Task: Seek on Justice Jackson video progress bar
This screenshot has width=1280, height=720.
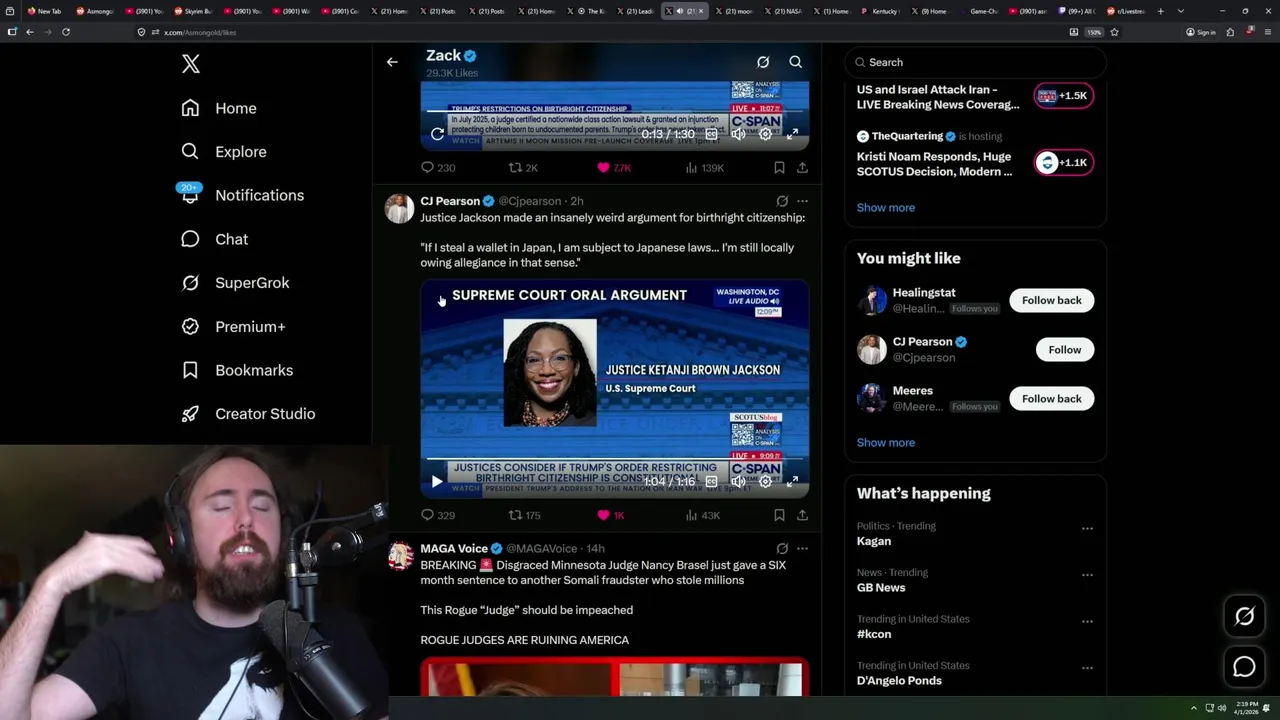Action: 614,460
